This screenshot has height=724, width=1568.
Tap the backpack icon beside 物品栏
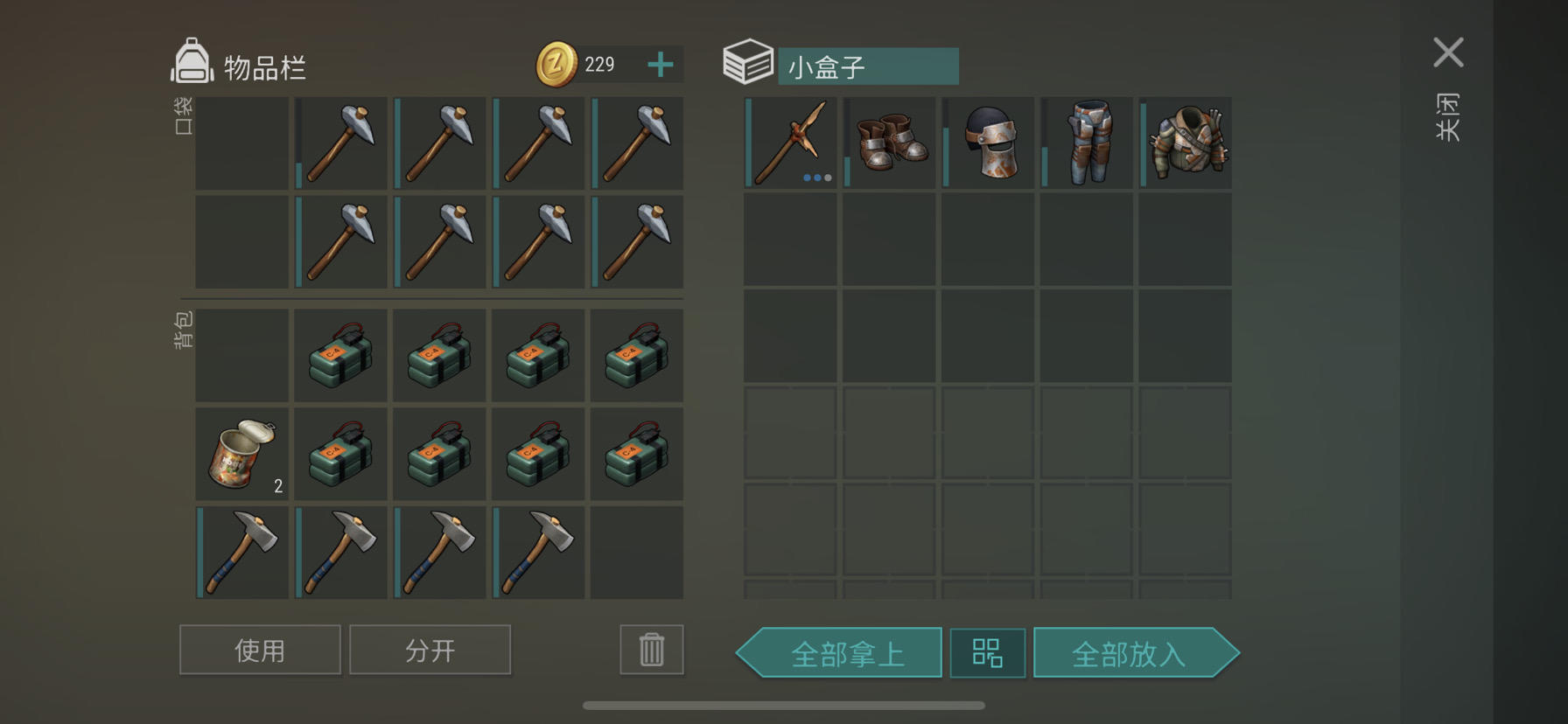[x=192, y=61]
